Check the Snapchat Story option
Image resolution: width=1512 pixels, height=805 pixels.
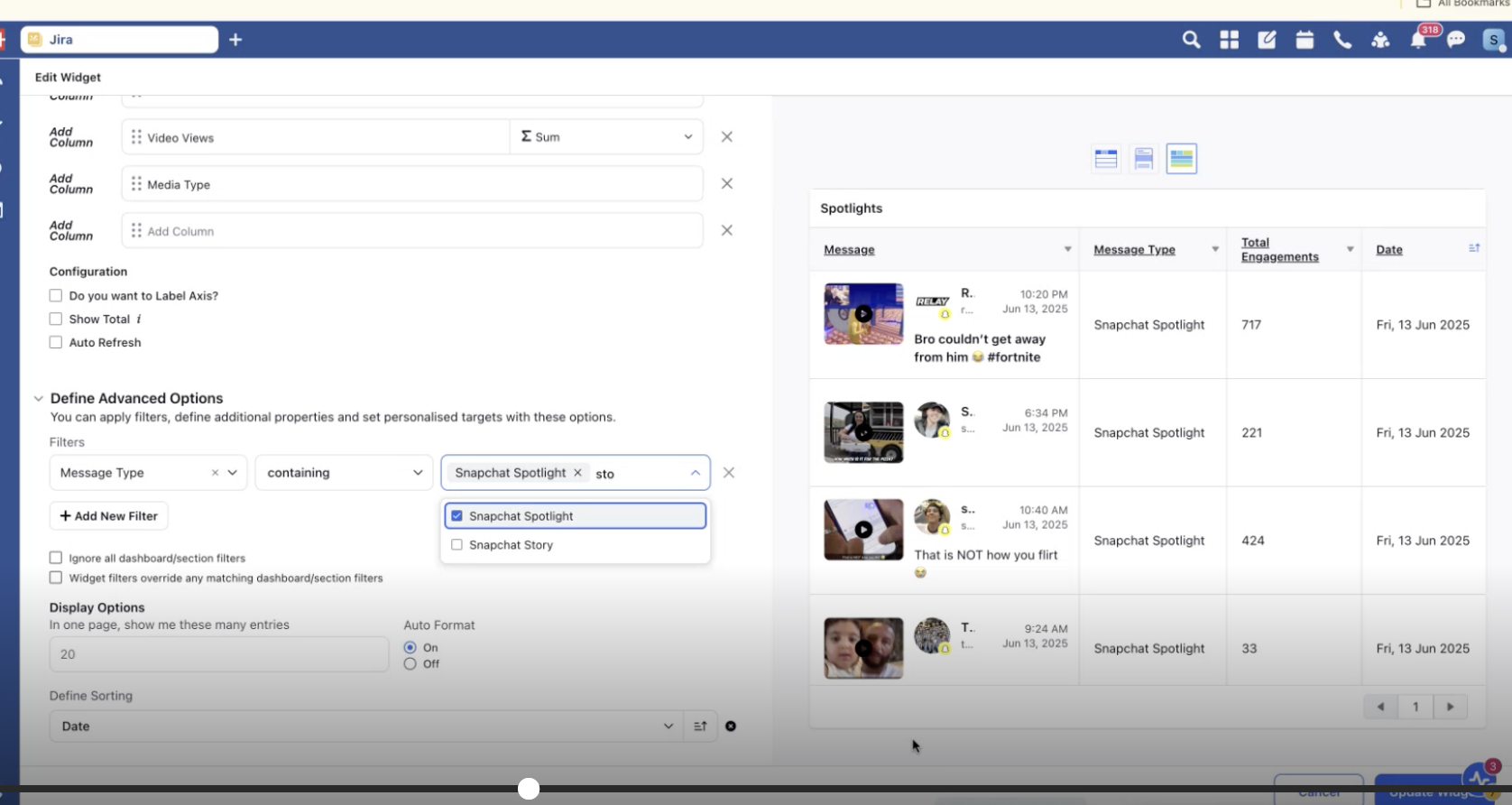pos(457,545)
